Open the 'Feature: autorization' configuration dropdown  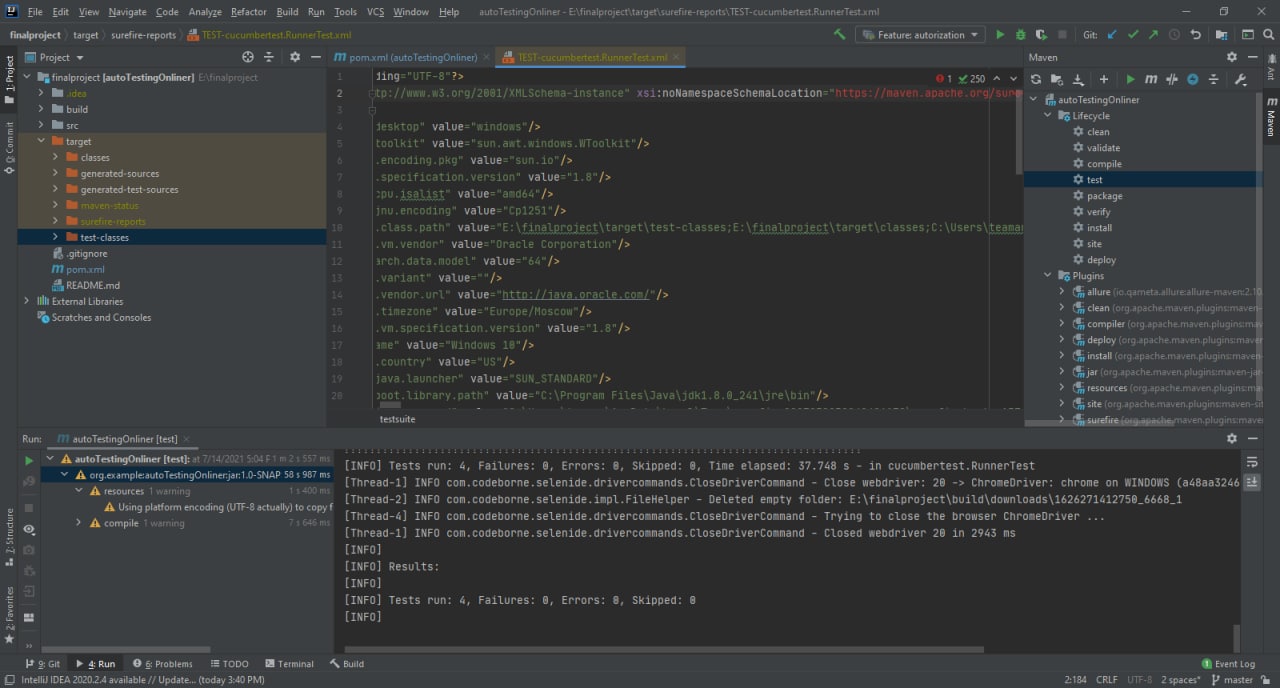coord(922,35)
